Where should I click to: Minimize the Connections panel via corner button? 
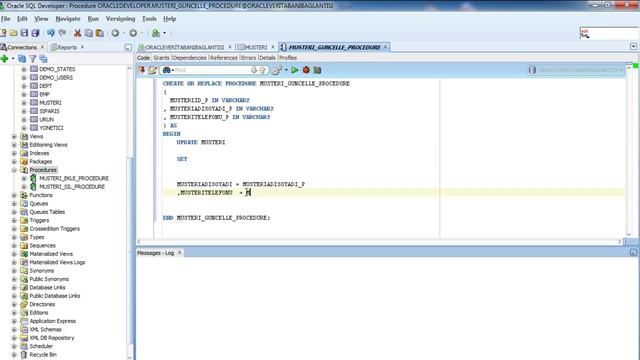[x=128, y=48]
